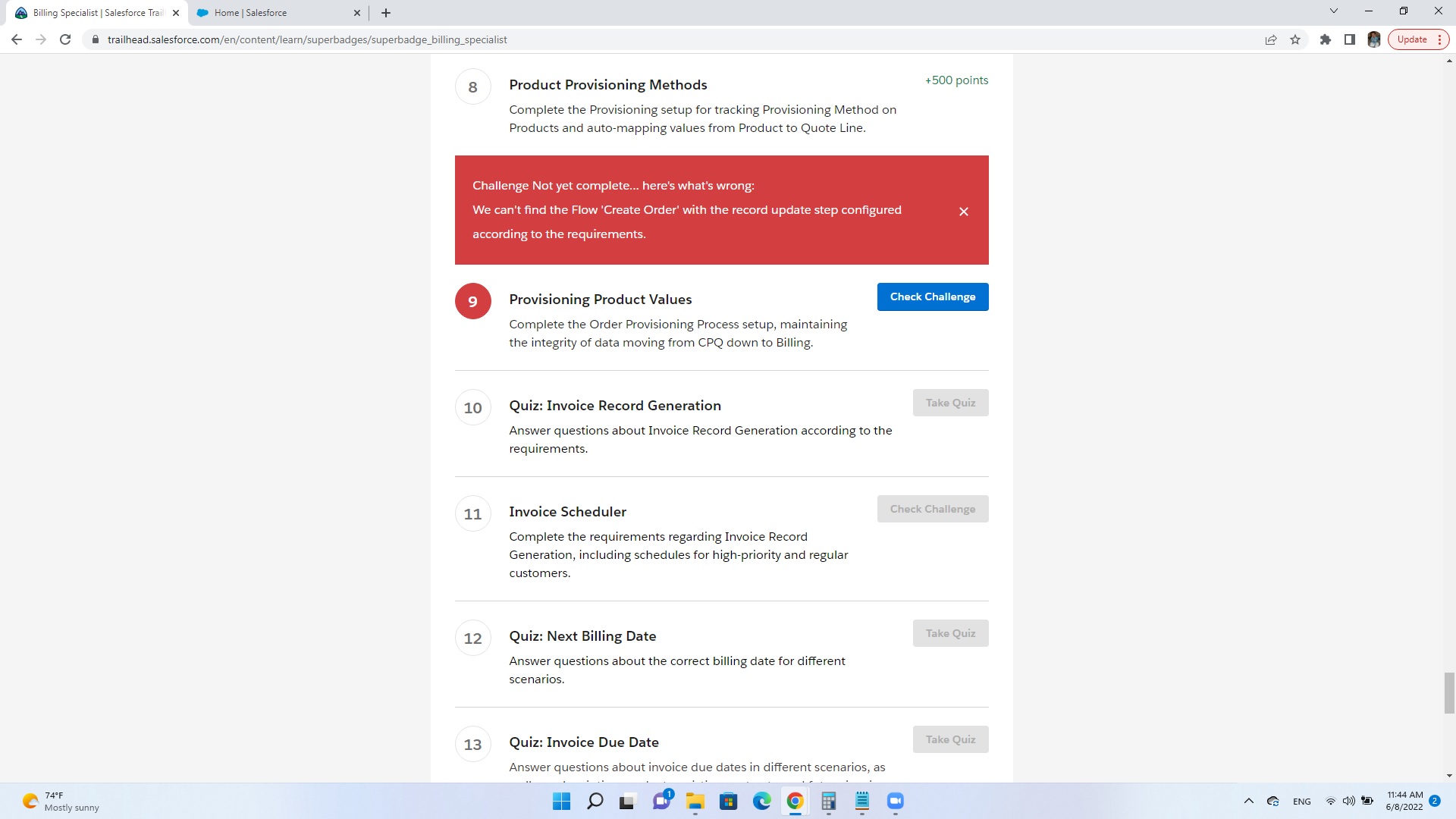Viewport: 1456px width, 819px height.
Task: Launch Calculator from the taskbar
Action: tap(828, 802)
